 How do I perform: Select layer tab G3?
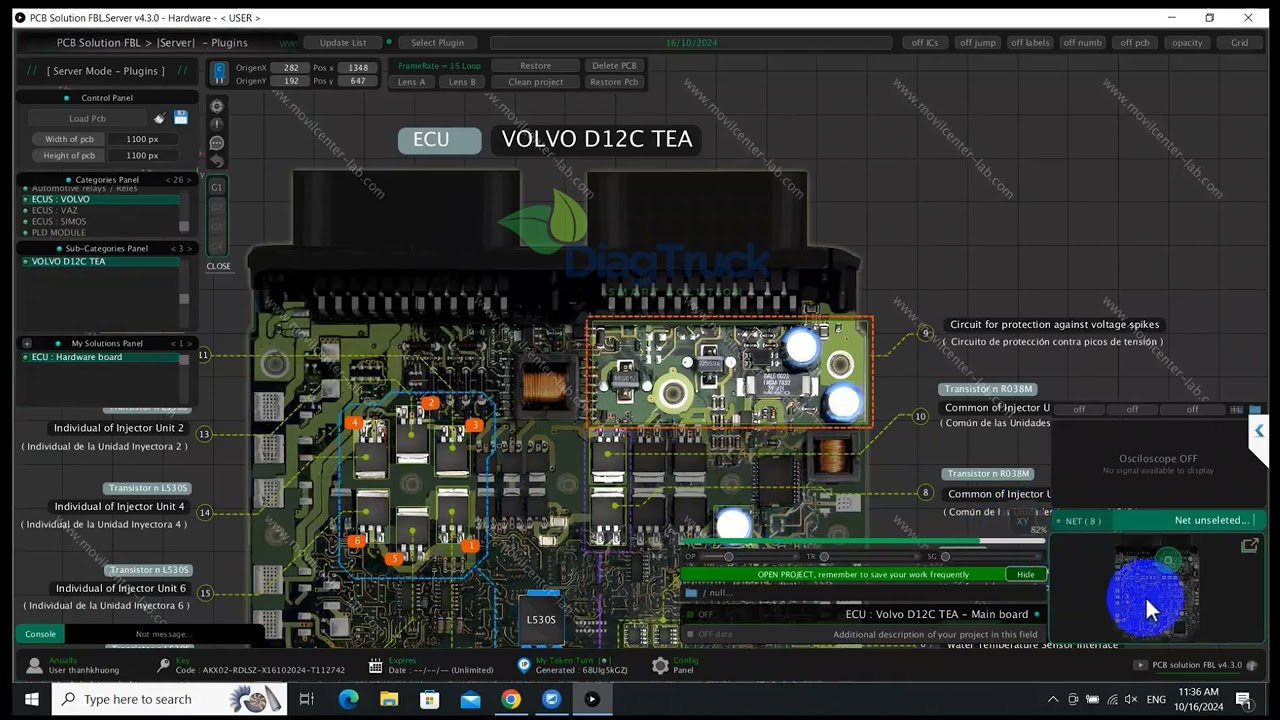pos(216,227)
